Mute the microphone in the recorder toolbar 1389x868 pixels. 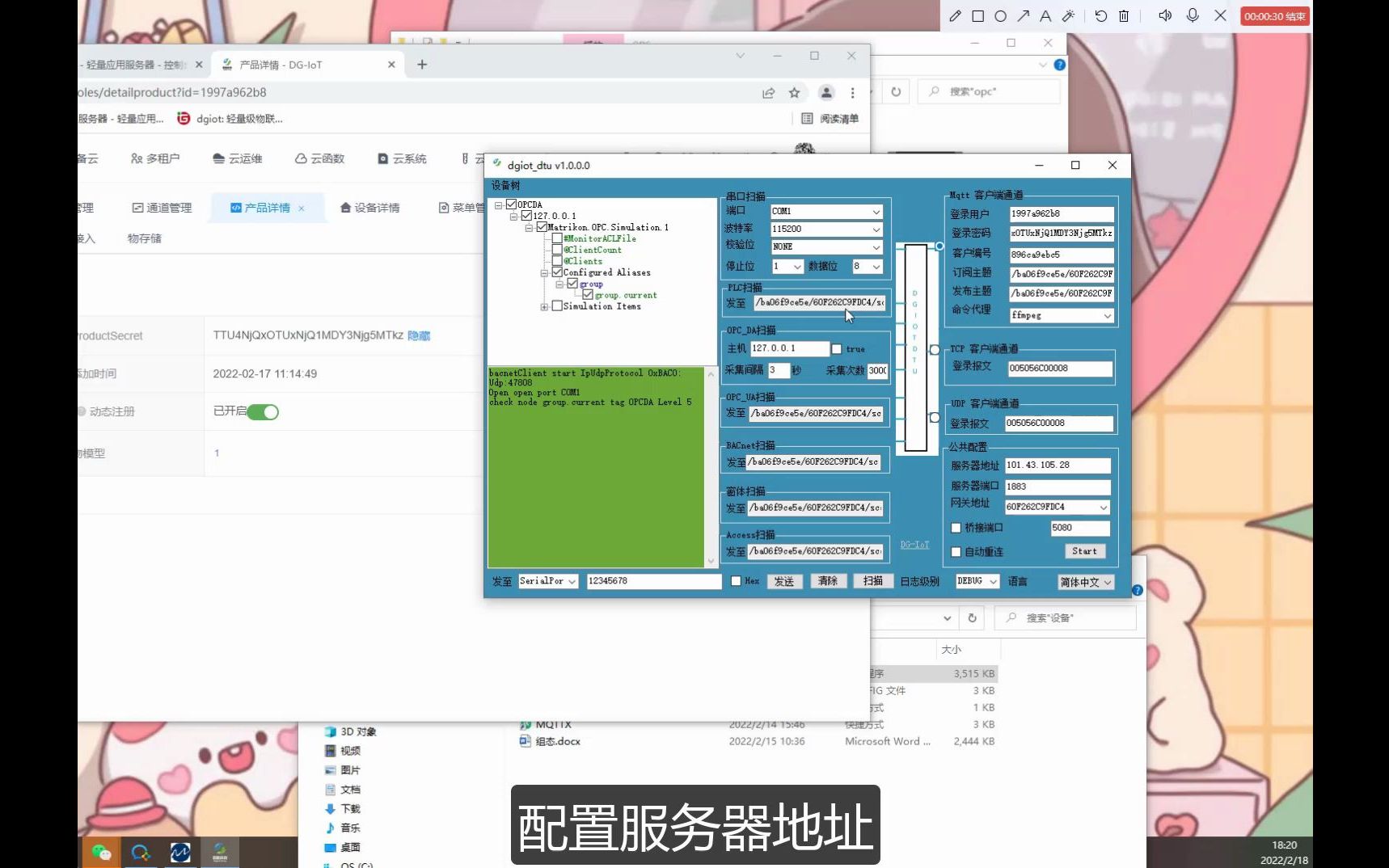tap(1193, 15)
